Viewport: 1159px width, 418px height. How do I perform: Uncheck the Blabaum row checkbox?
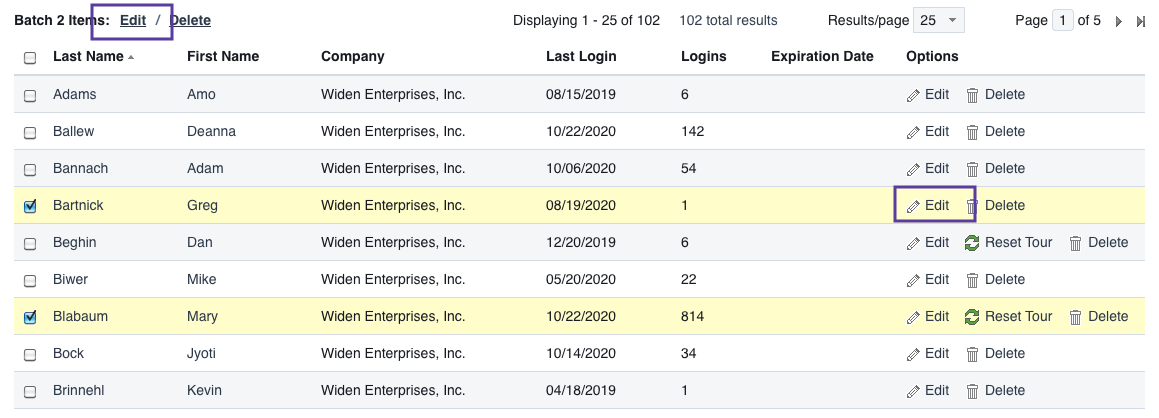pos(30,318)
